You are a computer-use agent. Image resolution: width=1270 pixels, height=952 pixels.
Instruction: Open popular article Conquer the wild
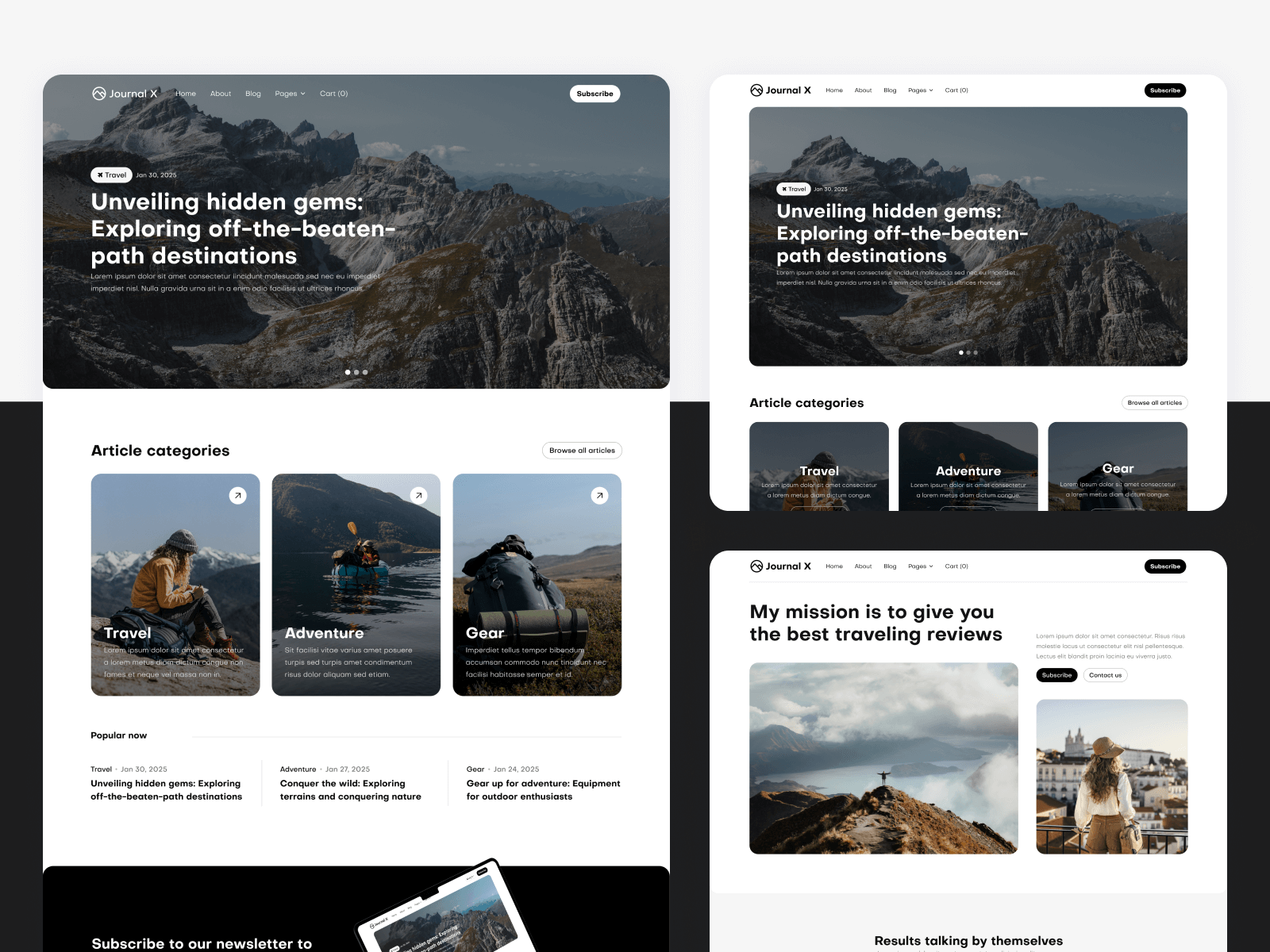pos(351,790)
